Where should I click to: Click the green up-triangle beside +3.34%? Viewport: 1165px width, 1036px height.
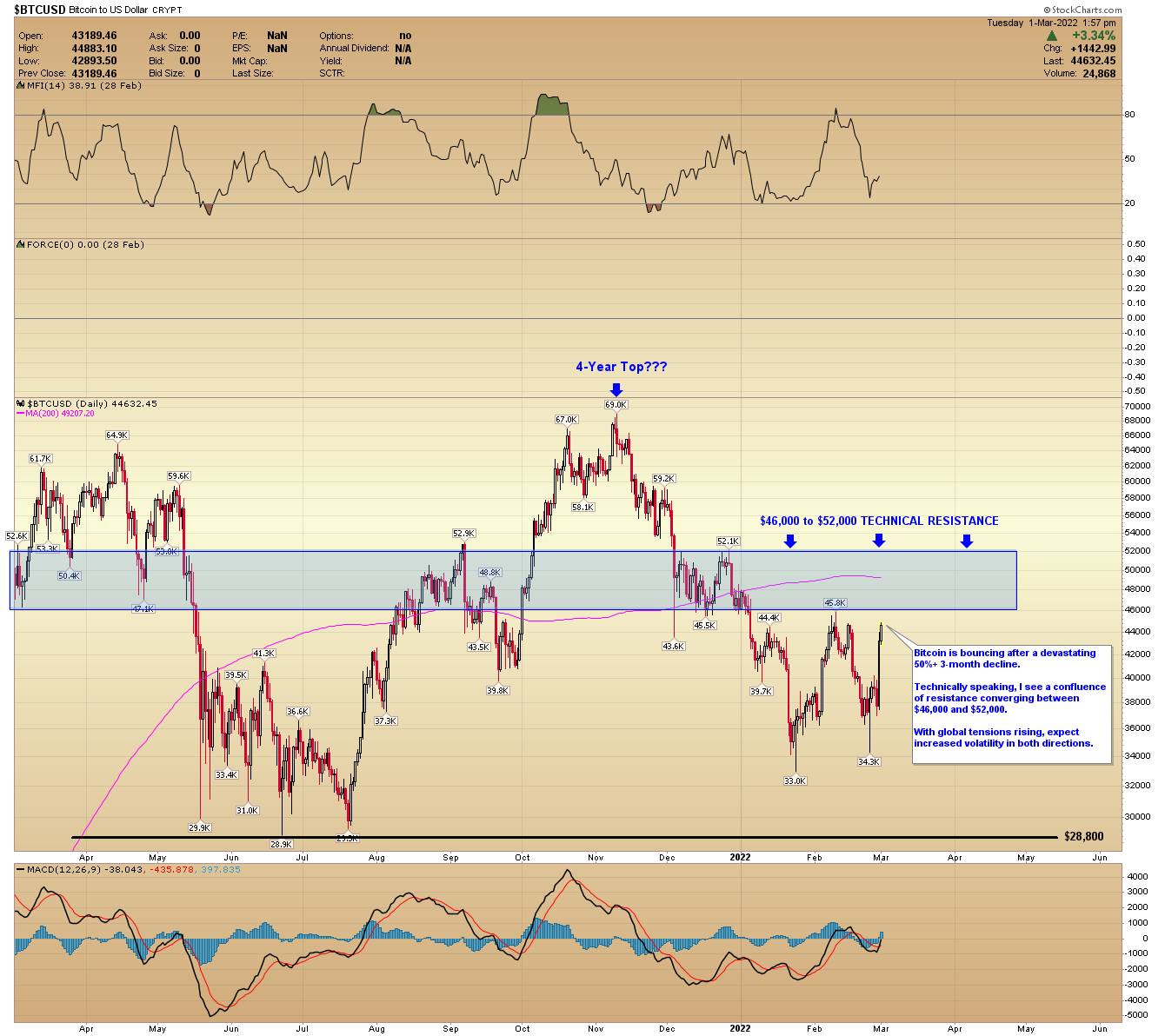coord(1052,36)
